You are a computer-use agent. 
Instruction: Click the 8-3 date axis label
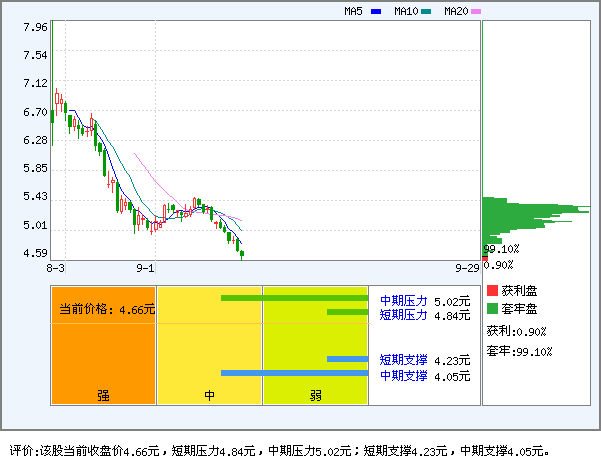tap(56, 268)
